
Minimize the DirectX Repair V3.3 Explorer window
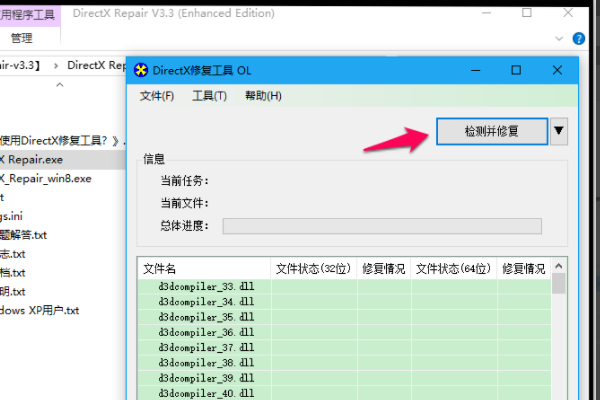coord(486,13)
